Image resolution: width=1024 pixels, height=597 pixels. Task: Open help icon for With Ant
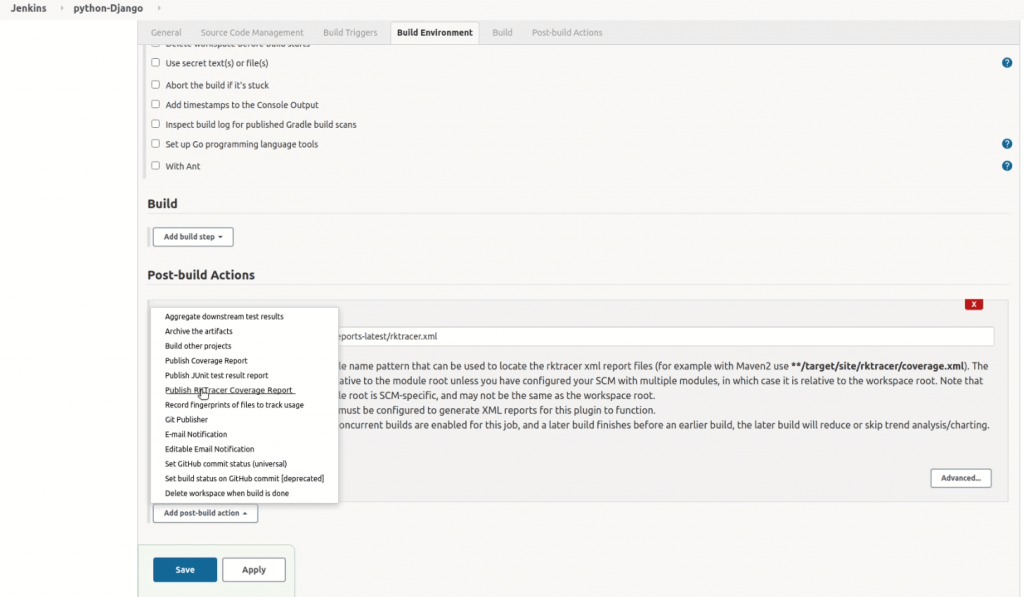tap(1006, 166)
